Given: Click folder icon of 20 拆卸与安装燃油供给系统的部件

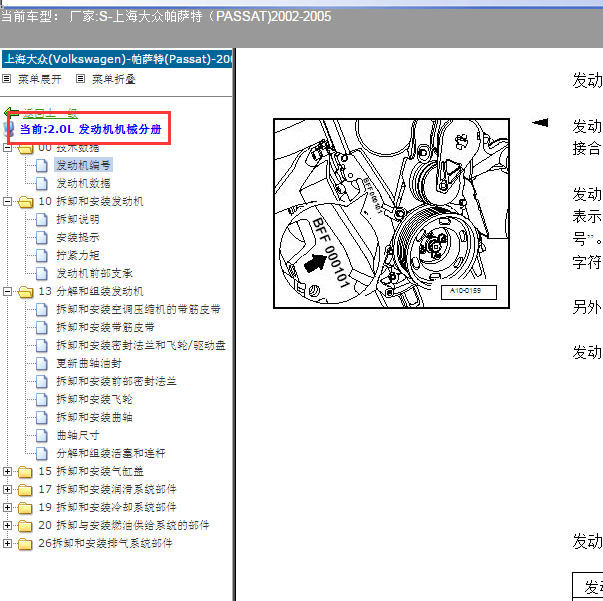Looking at the screenshot, I should [x=25, y=526].
